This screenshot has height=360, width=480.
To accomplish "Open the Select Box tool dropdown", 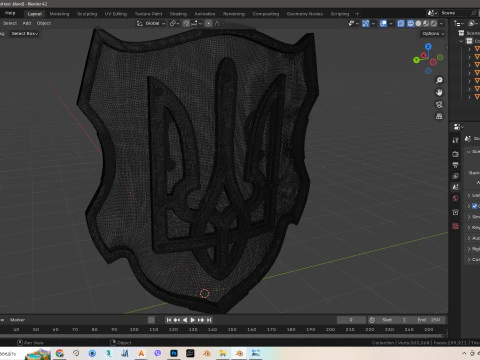I will pyautogui.click(x=25, y=34).
